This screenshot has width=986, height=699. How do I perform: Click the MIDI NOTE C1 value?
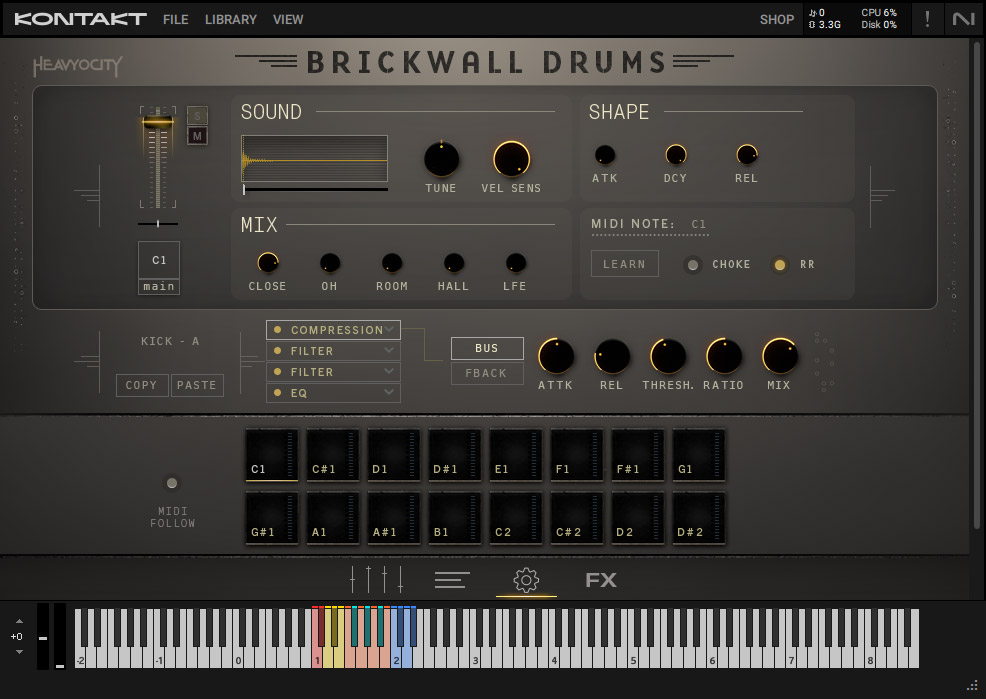tap(698, 224)
